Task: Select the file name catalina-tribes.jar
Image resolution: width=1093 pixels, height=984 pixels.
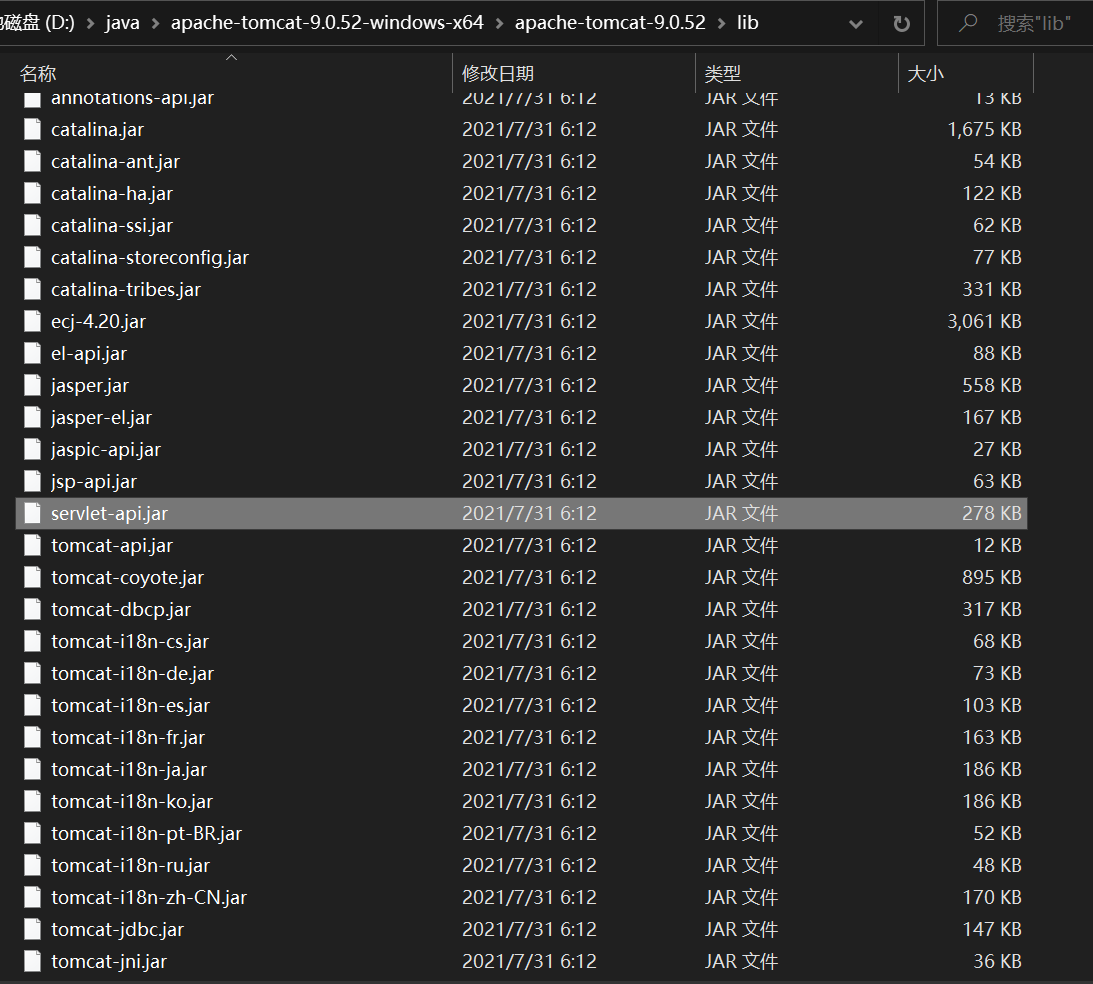Action: 125,290
